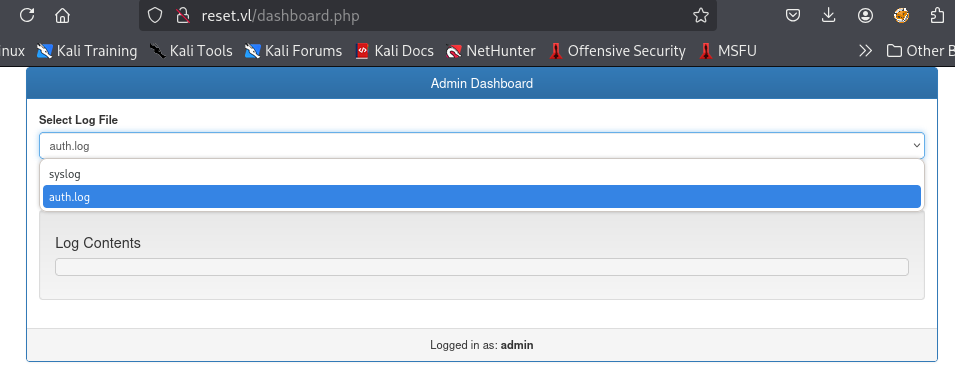Viewport: 955px width, 371px height.
Task: Open the Offensive Security bookmark
Action: tap(617, 51)
